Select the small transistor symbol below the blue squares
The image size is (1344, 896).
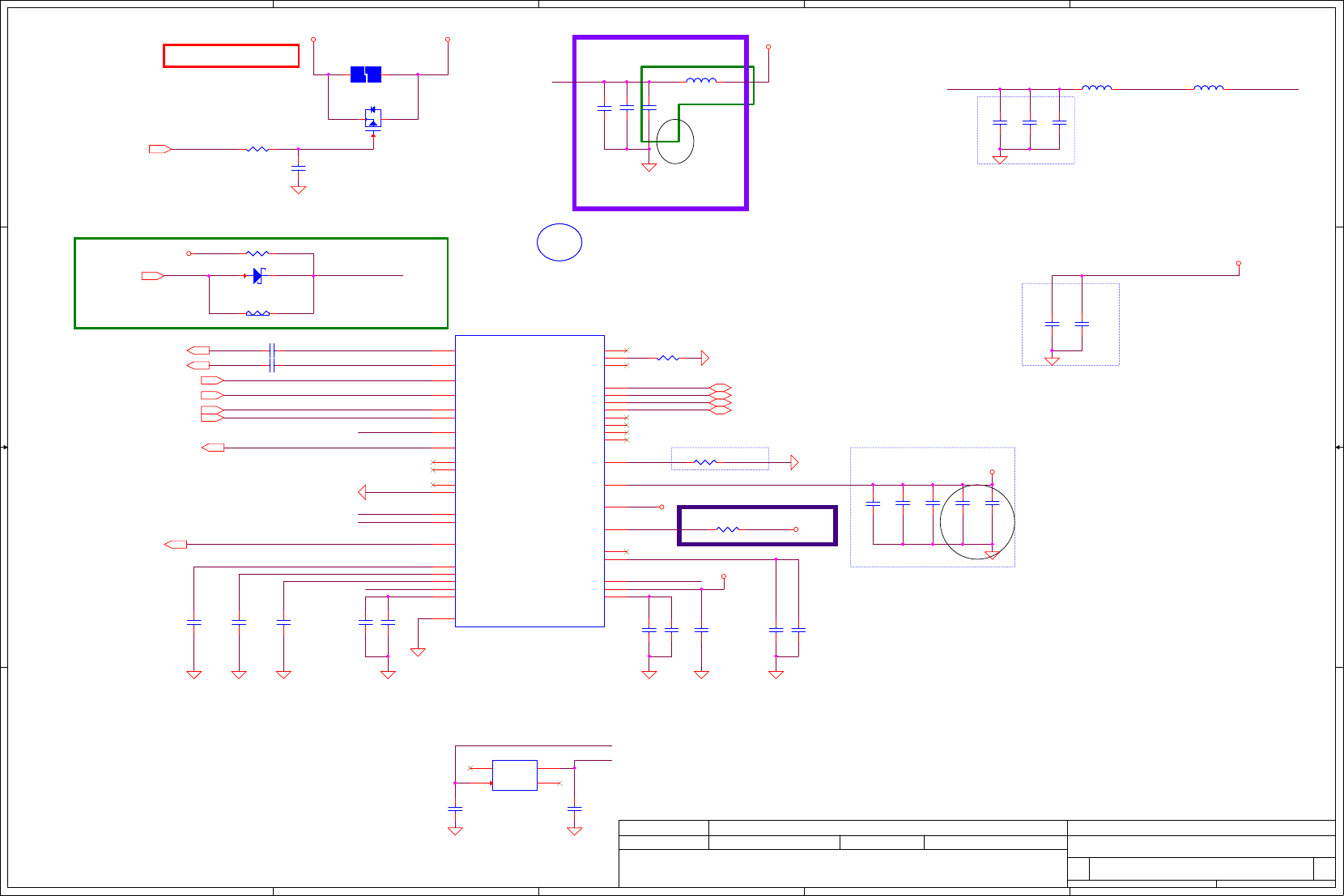[373, 118]
